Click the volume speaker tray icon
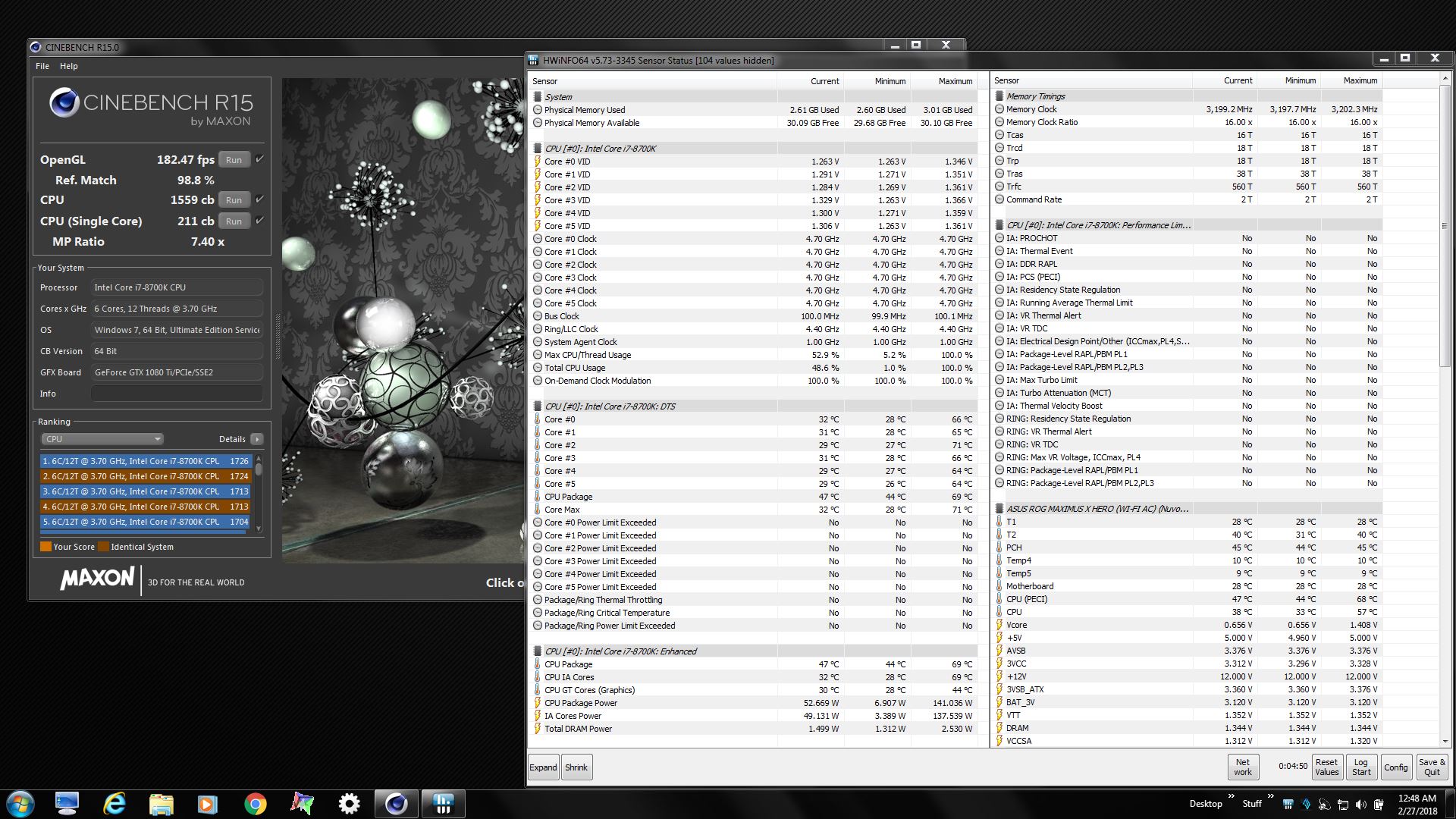The width and height of the screenshot is (1456, 819). (1360, 805)
